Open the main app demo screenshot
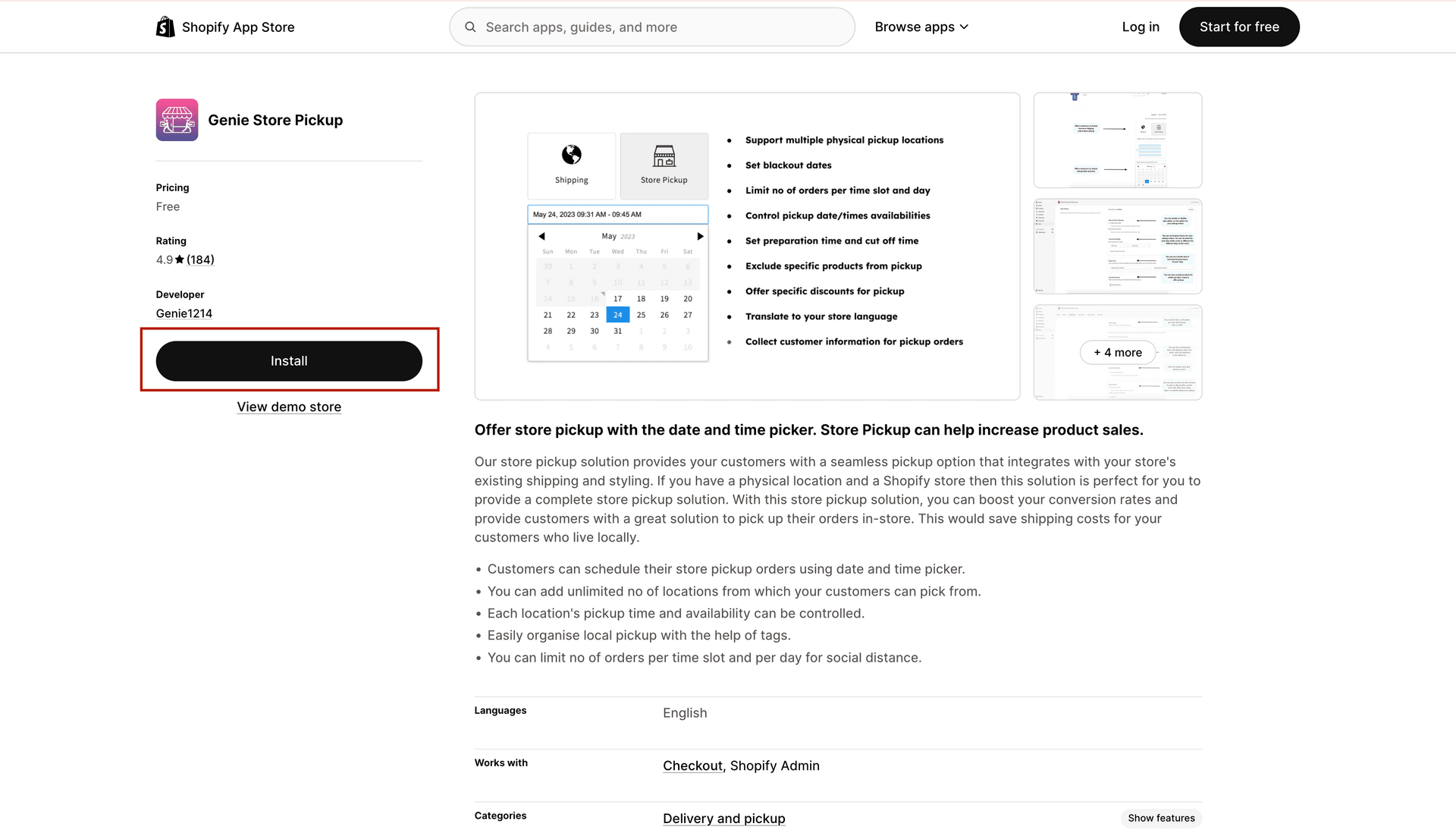Viewport: 1456px width, 830px height. [x=747, y=246]
